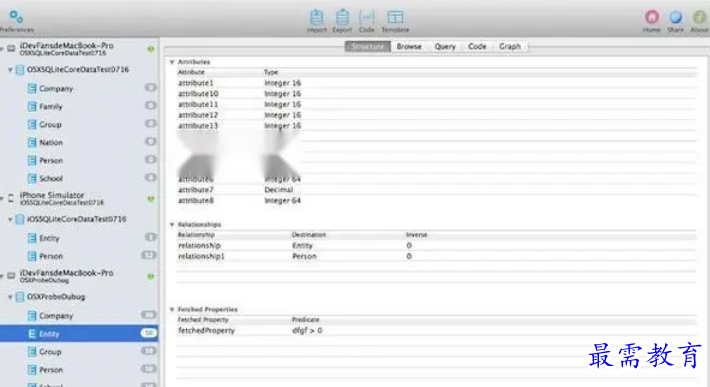710x387 pixels.
Task: Select the attribute11 row
Action: coord(437,104)
